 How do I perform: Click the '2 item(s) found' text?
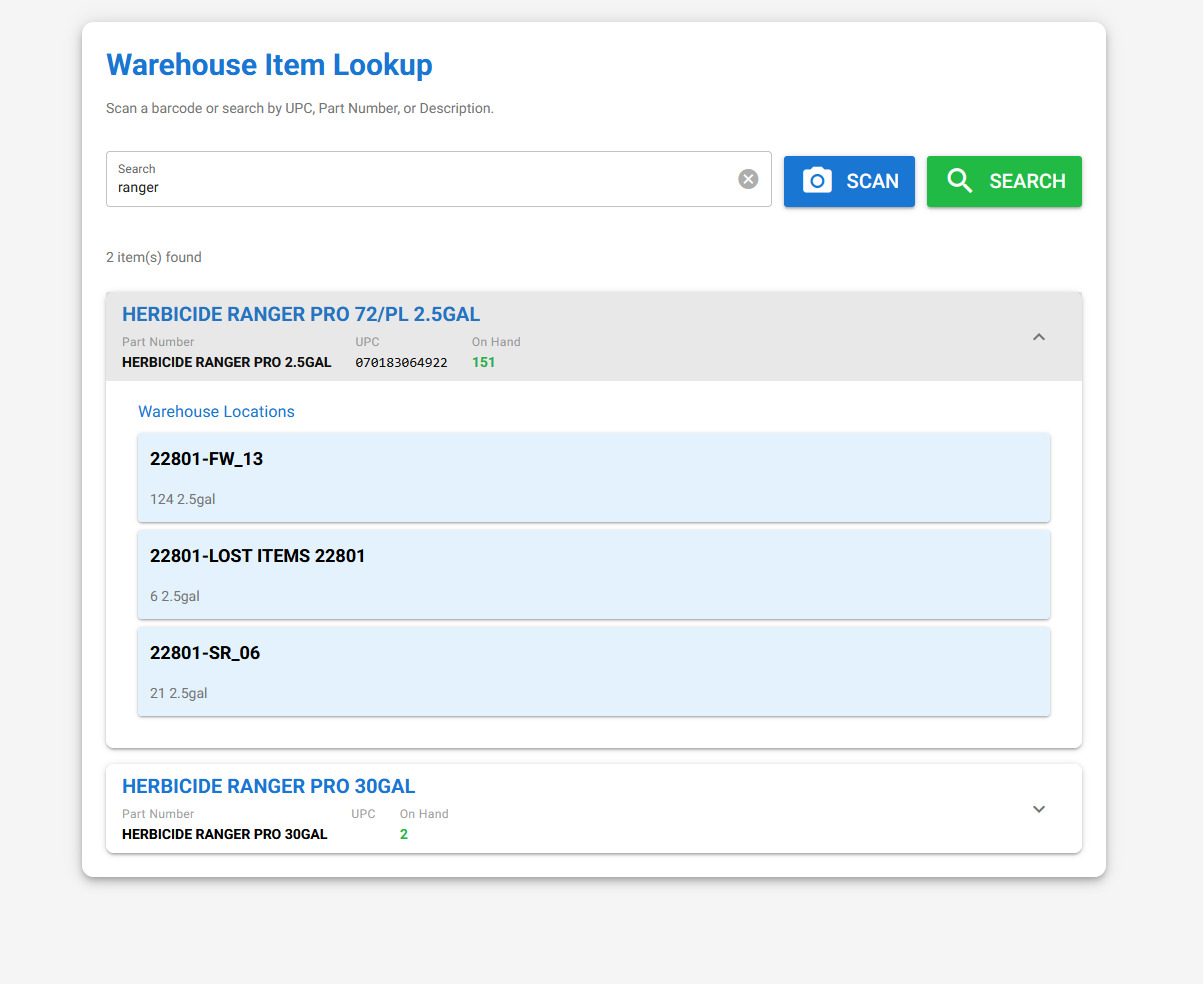coord(154,257)
